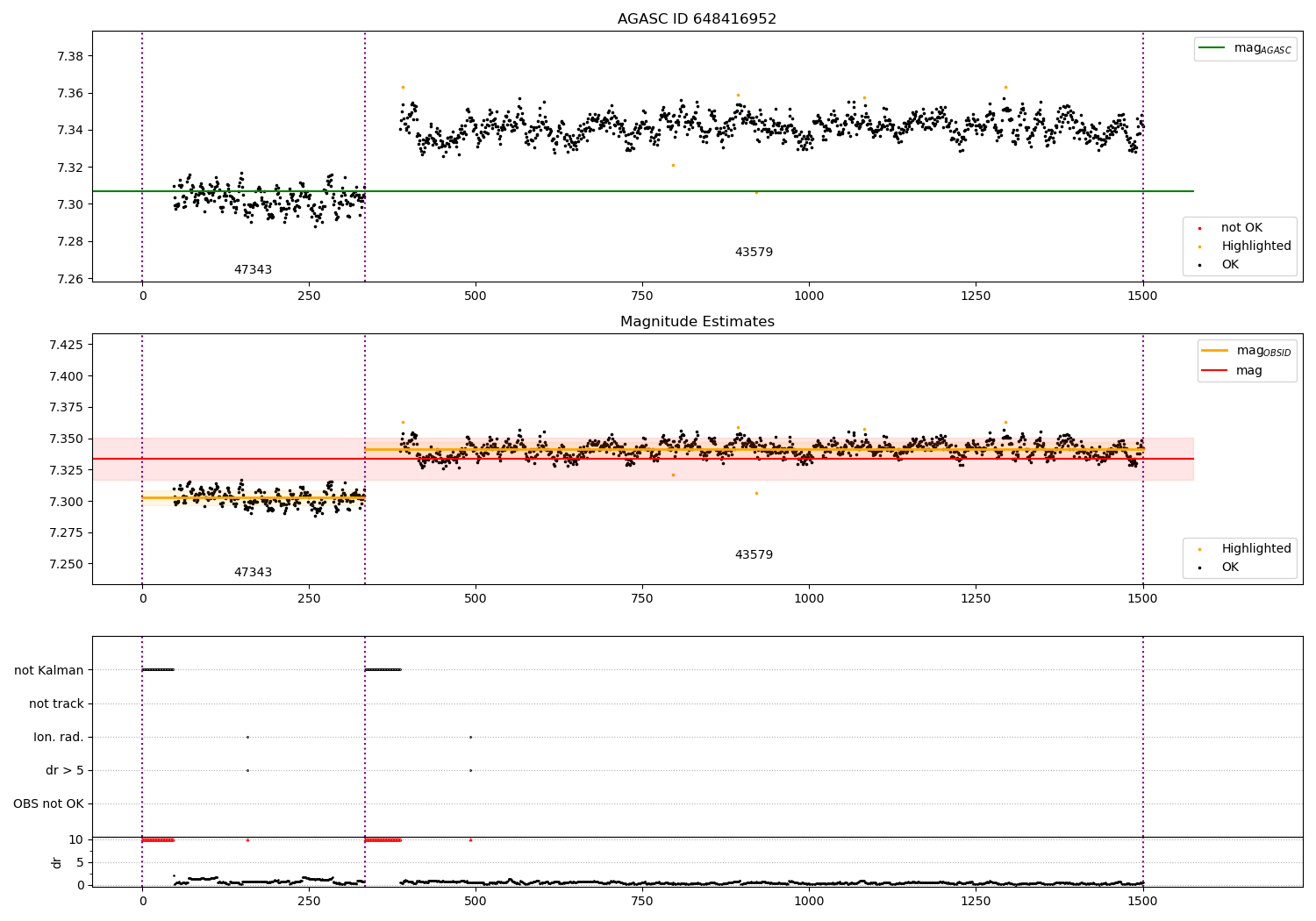Click obsid label '47343' in top plot
This screenshot has width=1316, height=921.
point(253,270)
